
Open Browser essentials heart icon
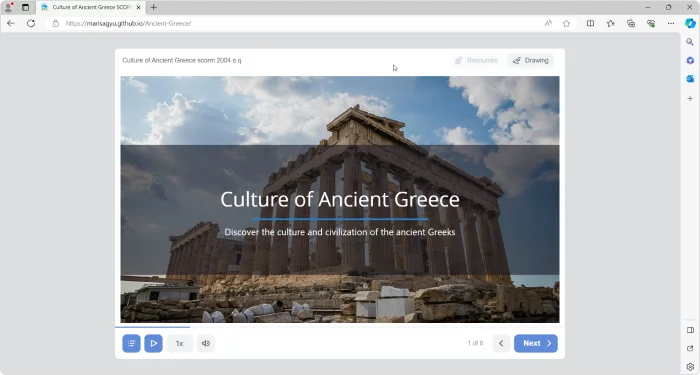point(651,23)
